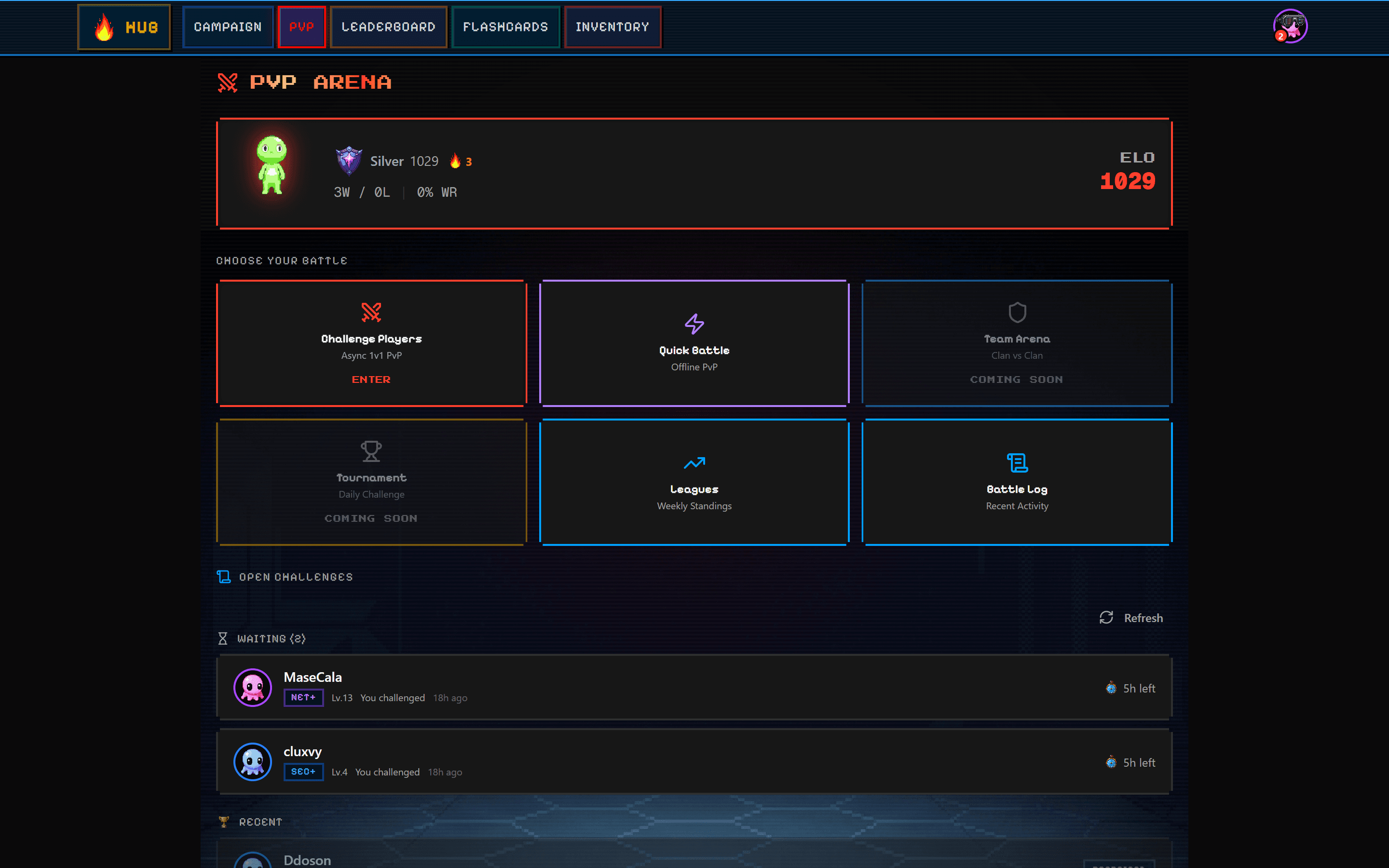The width and height of the screenshot is (1389, 868).
Task: Click the scroll icon on Battle Log card
Action: click(1017, 463)
